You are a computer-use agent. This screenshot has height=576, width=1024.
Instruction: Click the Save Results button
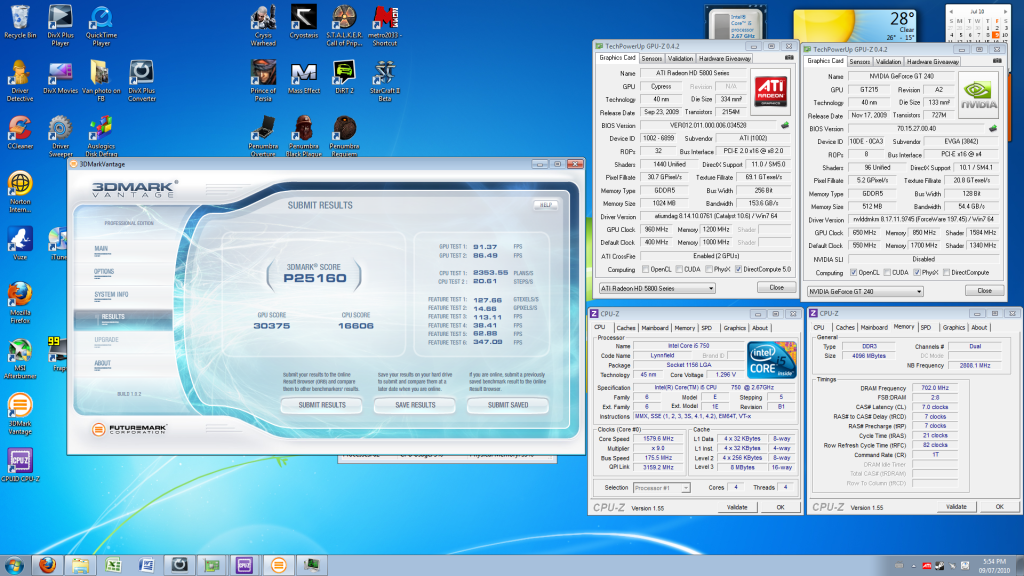415,406
